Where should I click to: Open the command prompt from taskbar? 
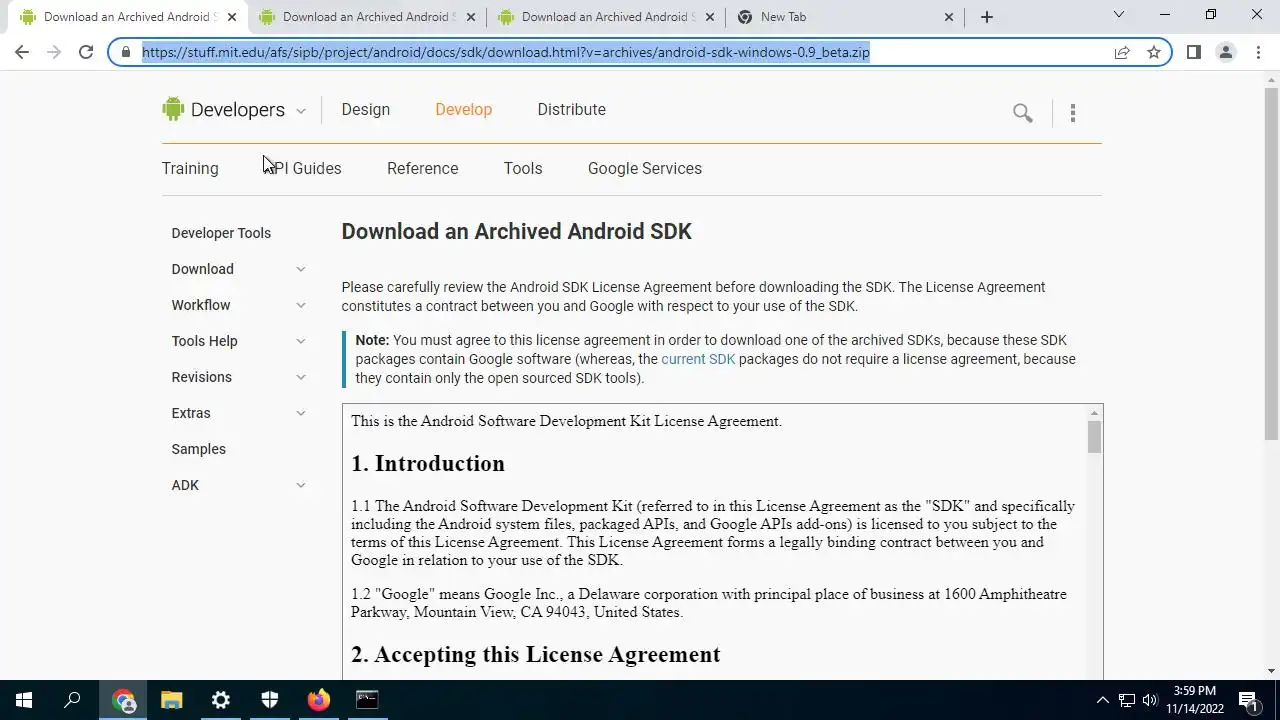tap(367, 700)
